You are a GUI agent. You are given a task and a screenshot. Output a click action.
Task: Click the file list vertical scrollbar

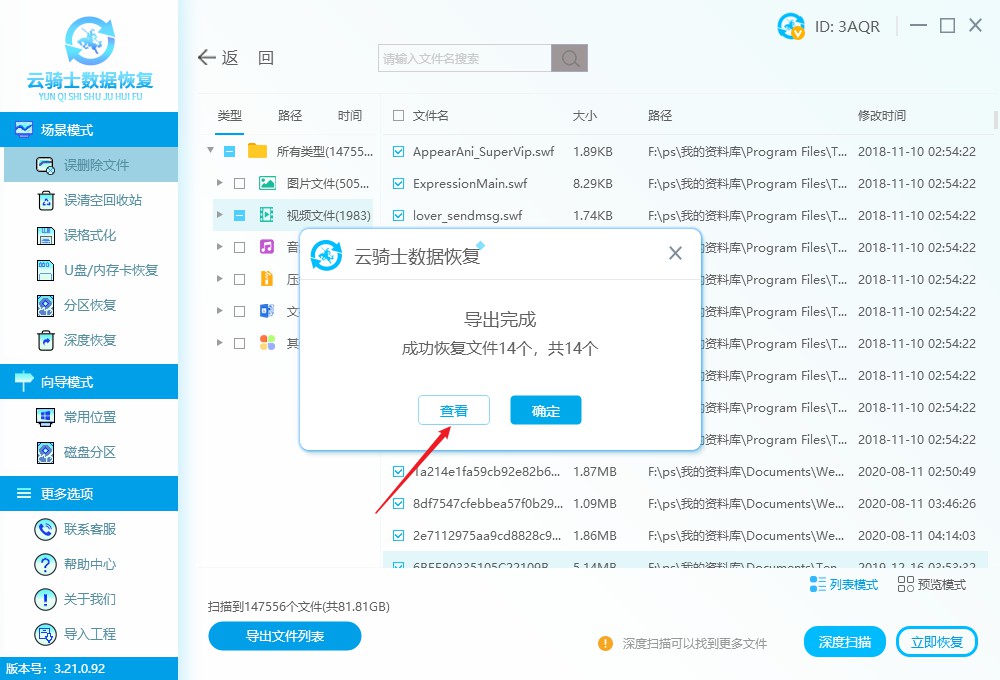[x=996, y=120]
